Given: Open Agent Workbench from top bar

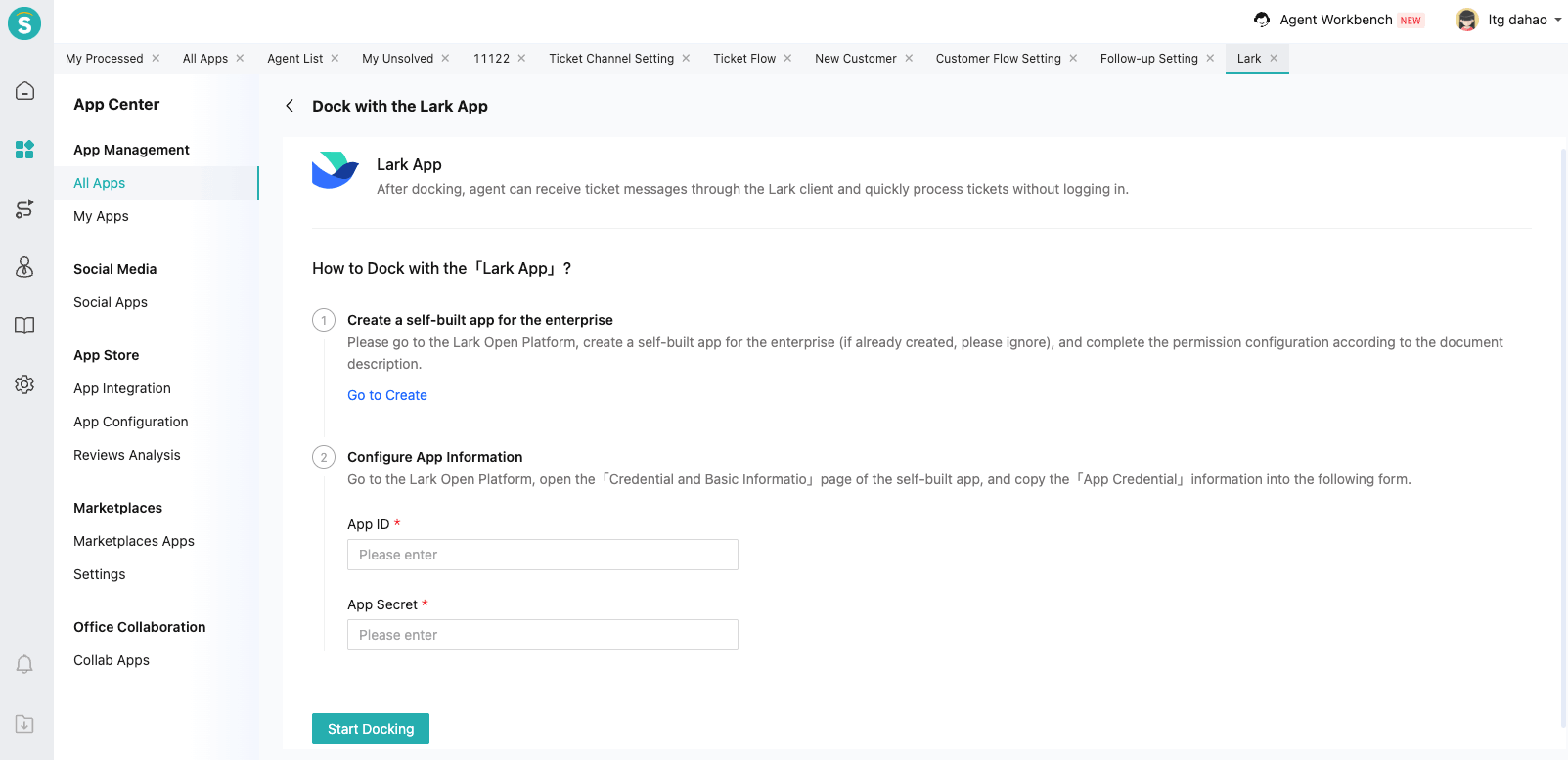Looking at the screenshot, I should click(1336, 20).
